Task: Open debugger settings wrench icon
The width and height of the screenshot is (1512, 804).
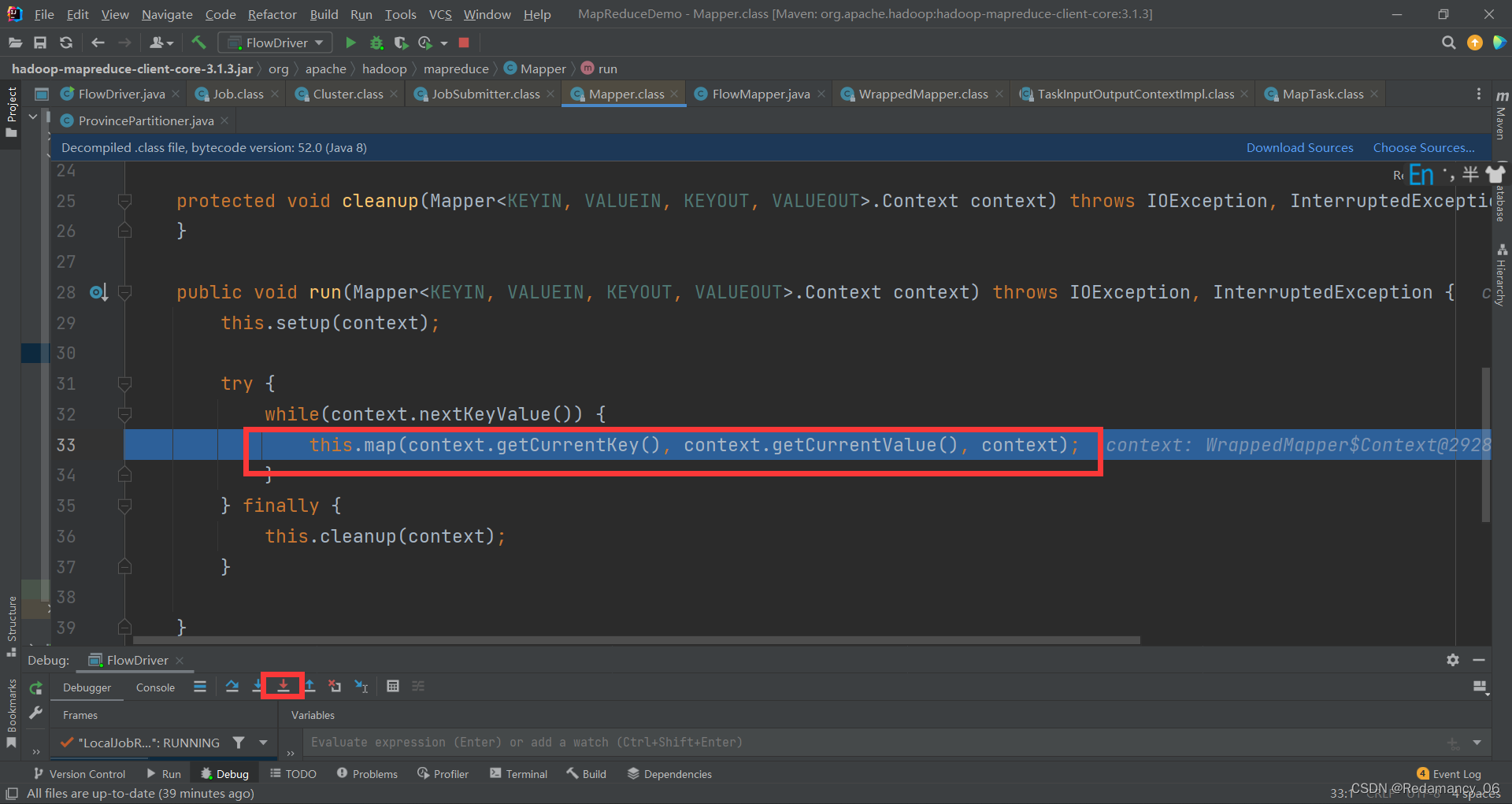Action: [35, 713]
